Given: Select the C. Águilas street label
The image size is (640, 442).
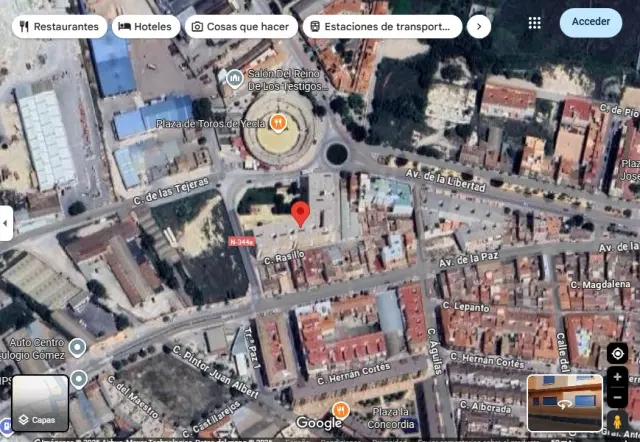Looking at the screenshot, I should tap(435, 351).
